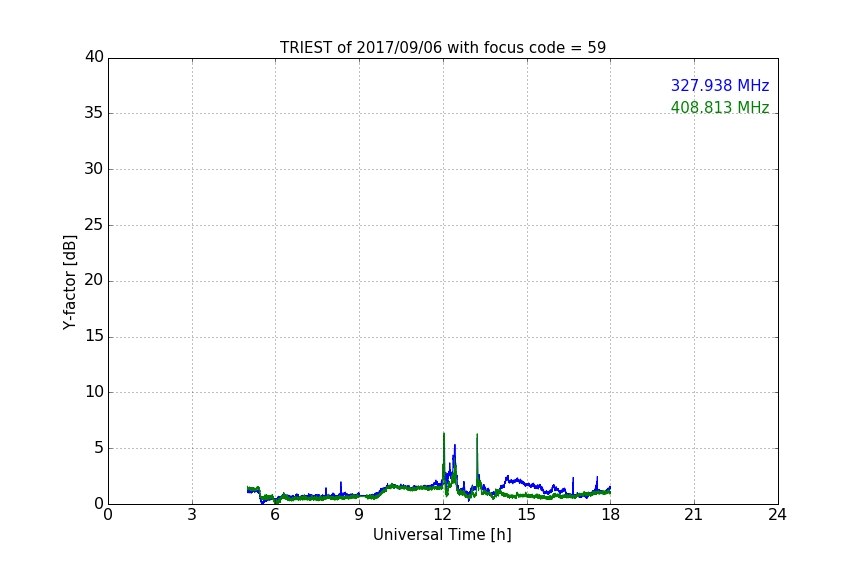Viewport: 864px width, 576px height.
Task: Click the plot title mentioning TRIEST 2017/09/06
Action: coord(442,47)
